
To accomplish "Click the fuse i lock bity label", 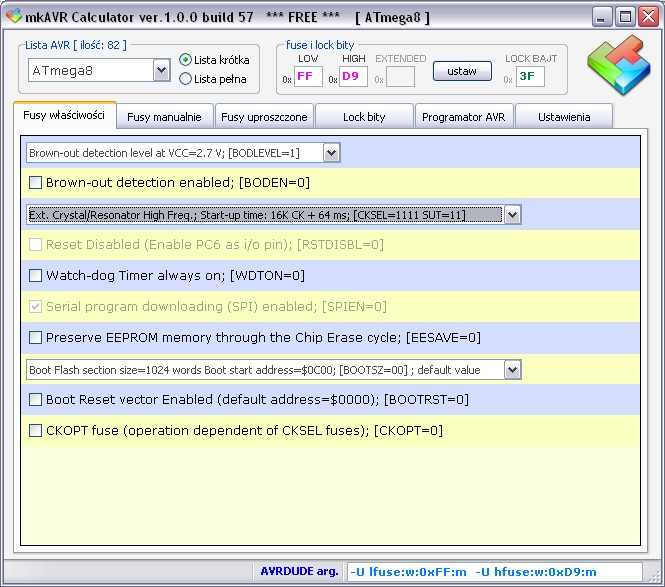I will point(320,45).
